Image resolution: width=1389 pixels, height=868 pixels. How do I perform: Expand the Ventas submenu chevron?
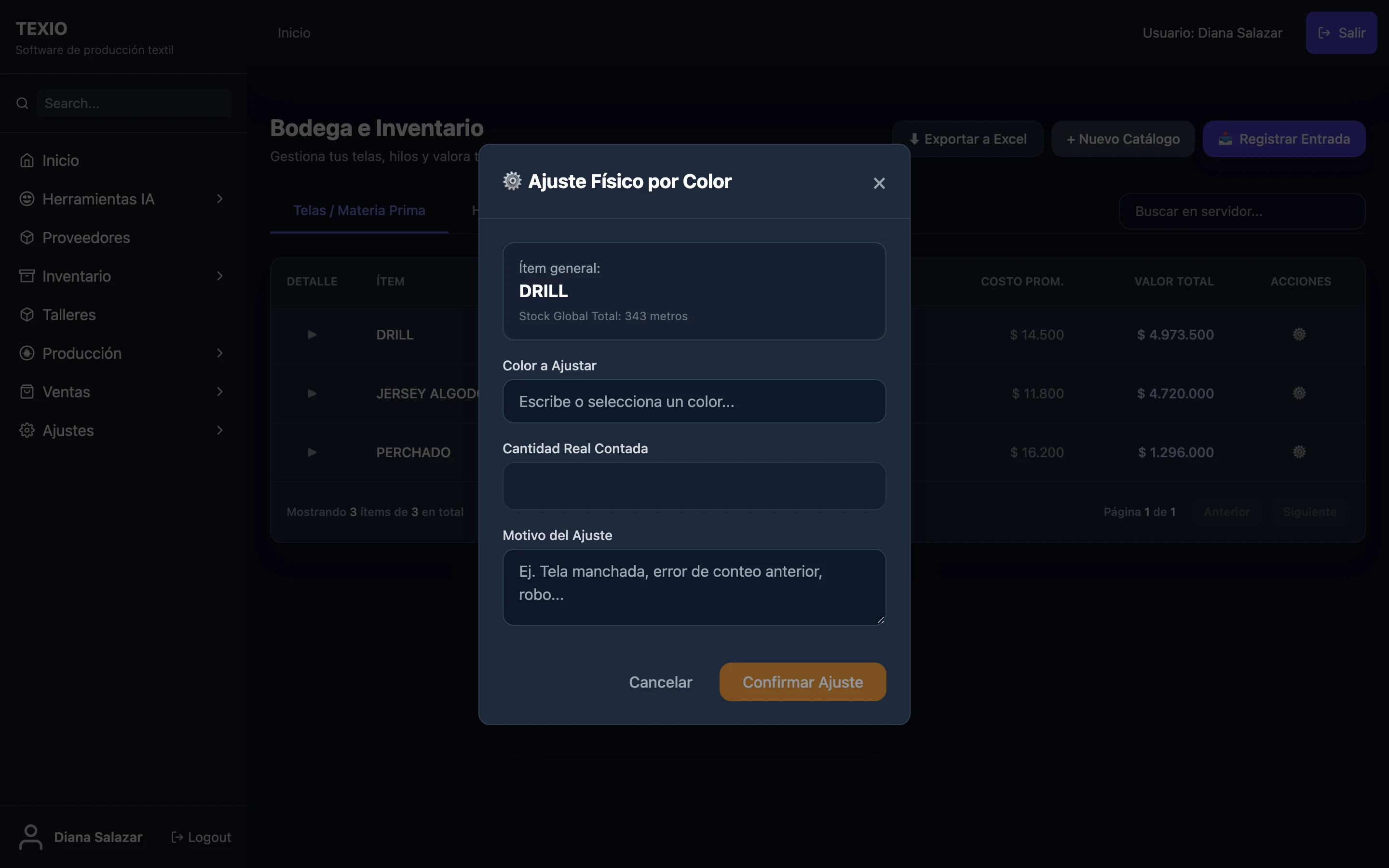click(220, 392)
